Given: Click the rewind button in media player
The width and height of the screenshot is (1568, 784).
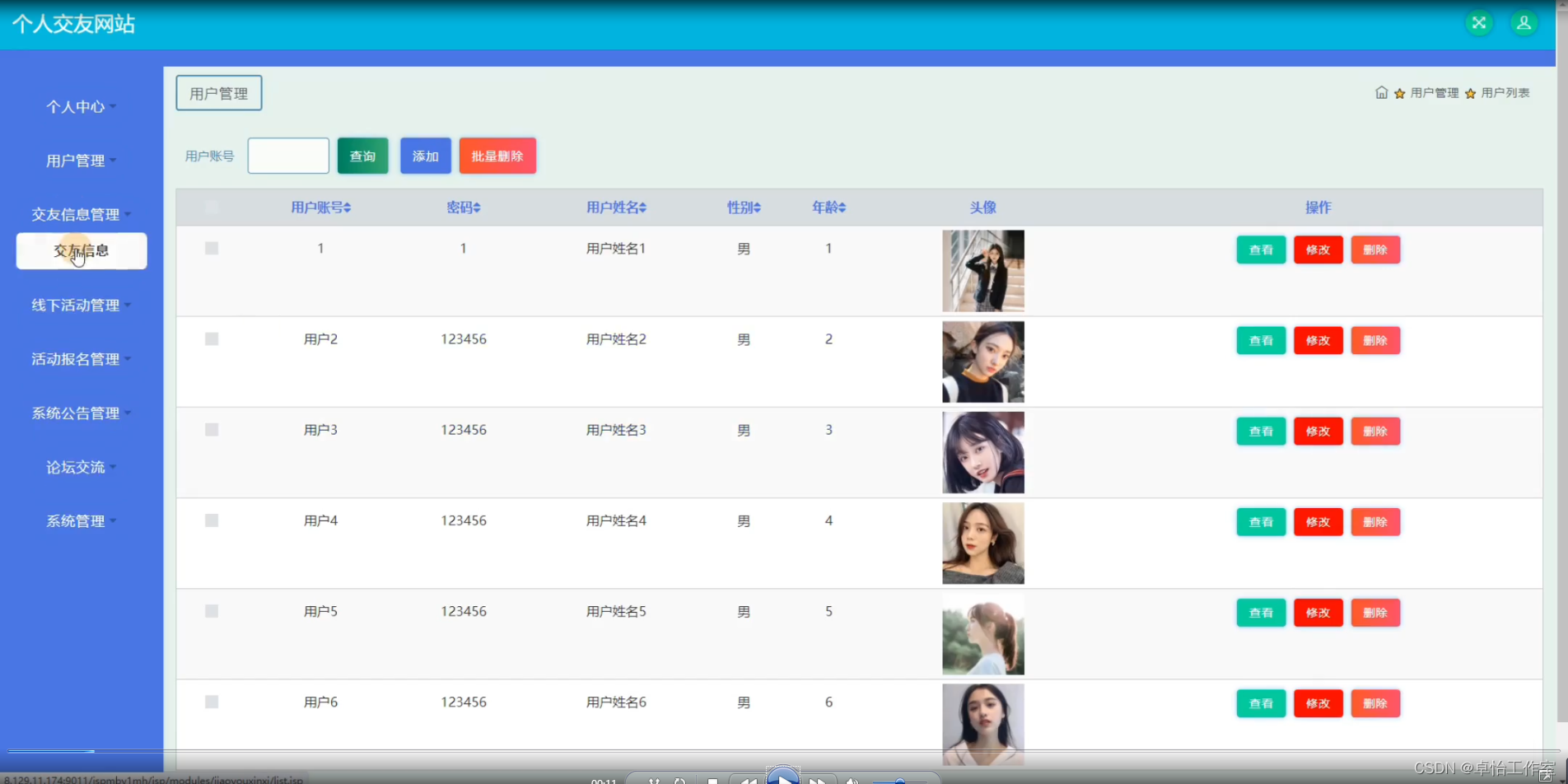Looking at the screenshot, I should (x=748, y=779).
